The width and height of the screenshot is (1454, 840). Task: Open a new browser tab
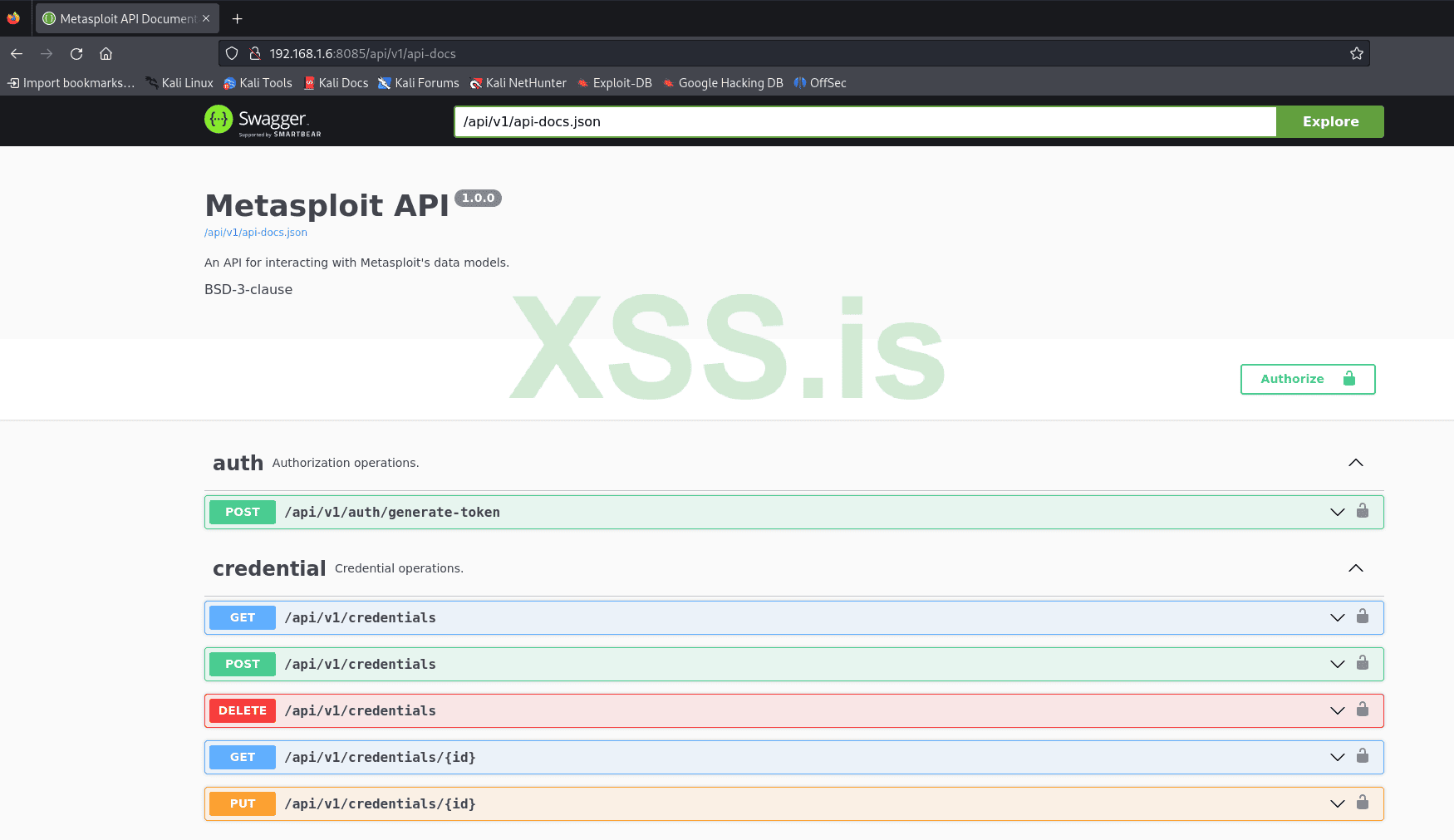coord(237,18)
